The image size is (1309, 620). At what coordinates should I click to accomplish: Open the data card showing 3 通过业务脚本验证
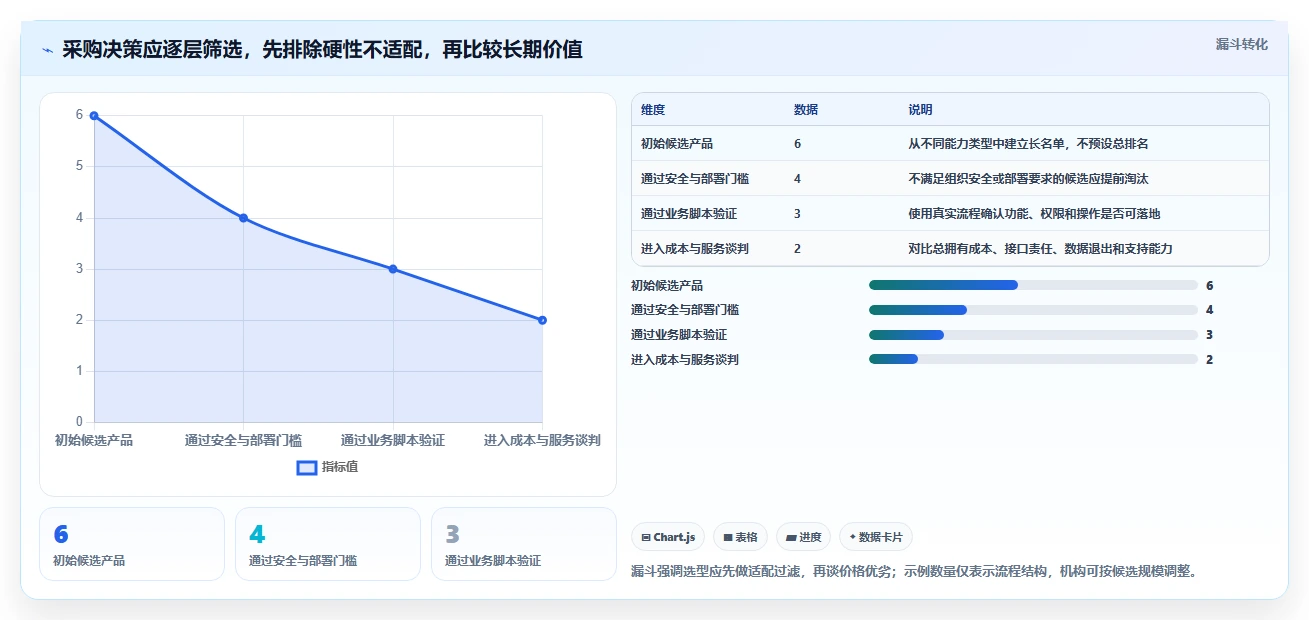point(524,544)
